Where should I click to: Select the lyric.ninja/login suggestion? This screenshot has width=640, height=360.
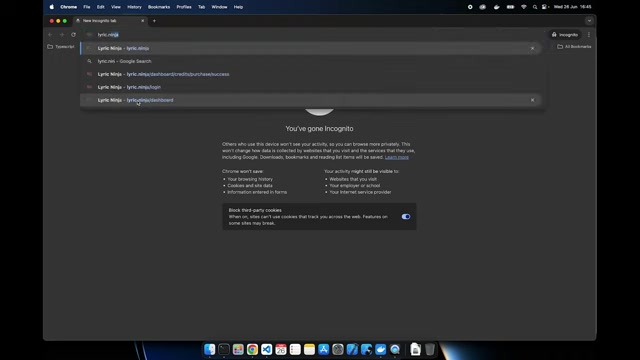(310, 87)
